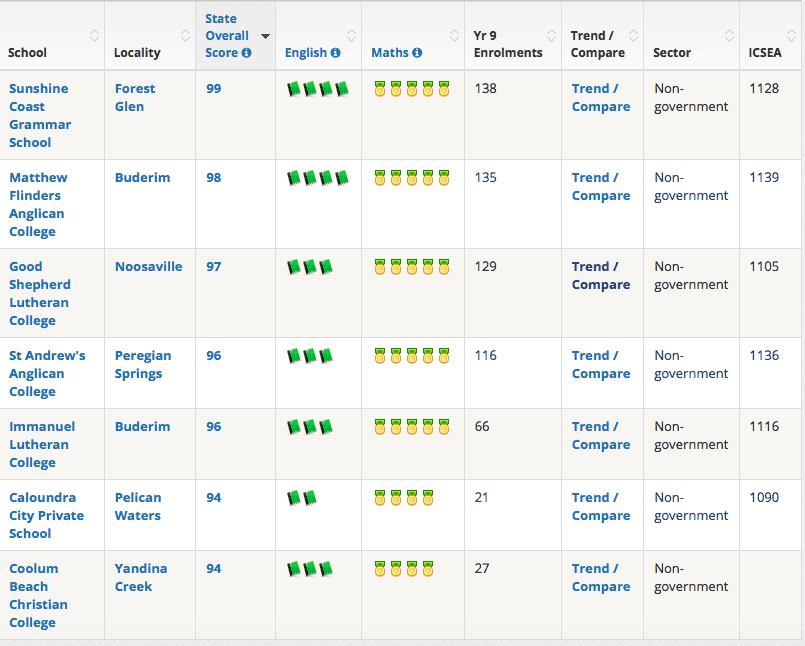Open St Andrew's Anglican College page
This screenshot has height=646, width=805.
point(46,373)
